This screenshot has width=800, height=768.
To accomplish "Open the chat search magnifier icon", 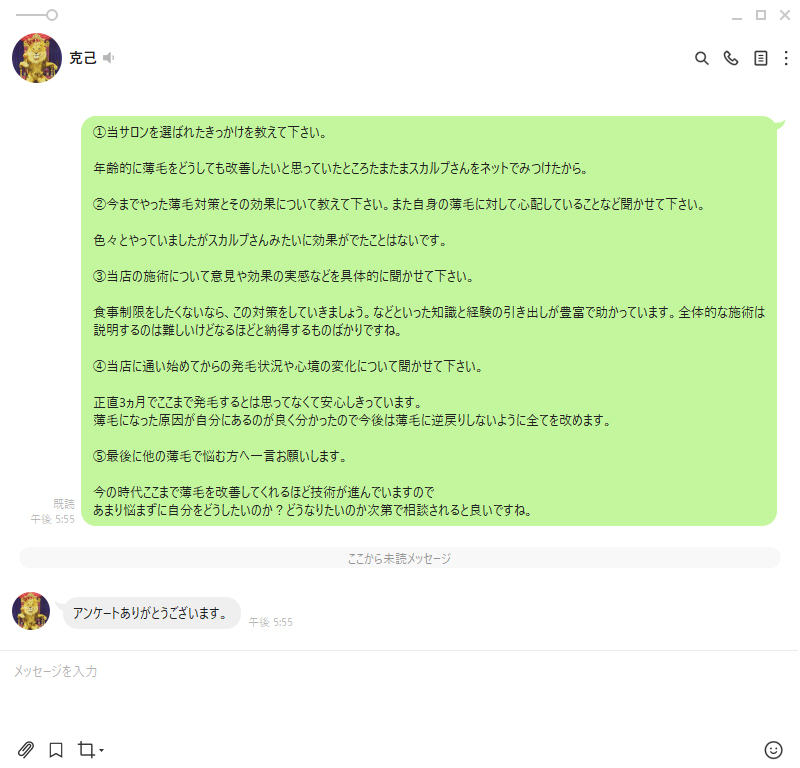I will point(702,58).
